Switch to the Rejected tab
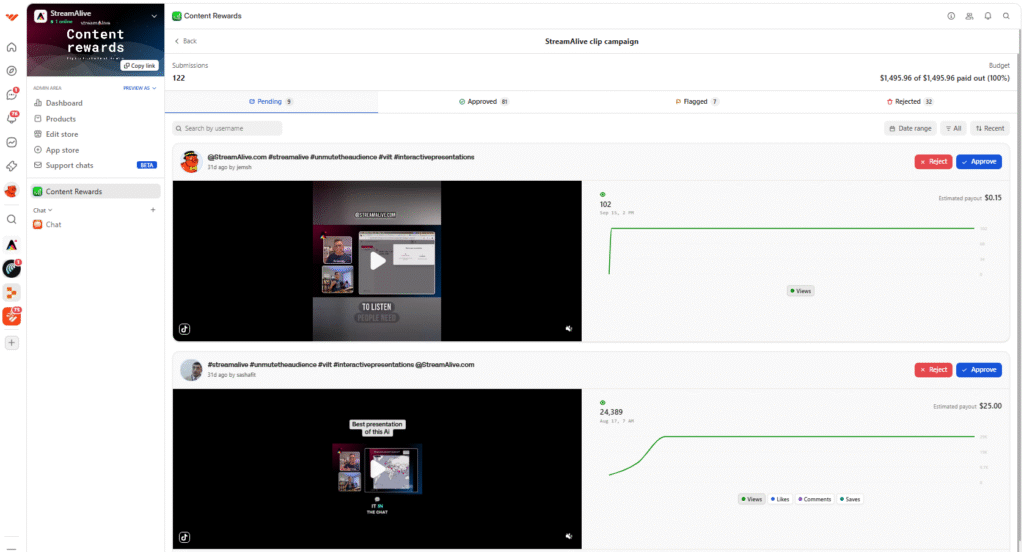The height and width of the screenshot is (552, 1024). pyautogui.click(x=910, y=101)
